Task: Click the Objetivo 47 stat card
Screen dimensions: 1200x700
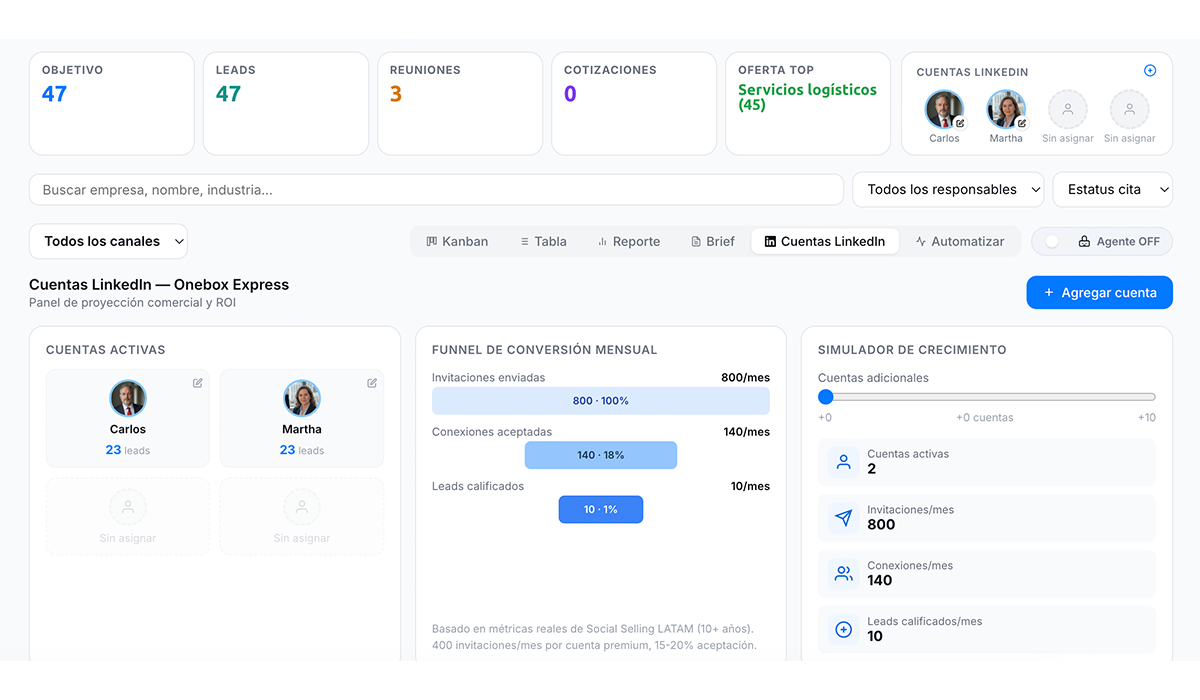Action: [x=112, y=103]
